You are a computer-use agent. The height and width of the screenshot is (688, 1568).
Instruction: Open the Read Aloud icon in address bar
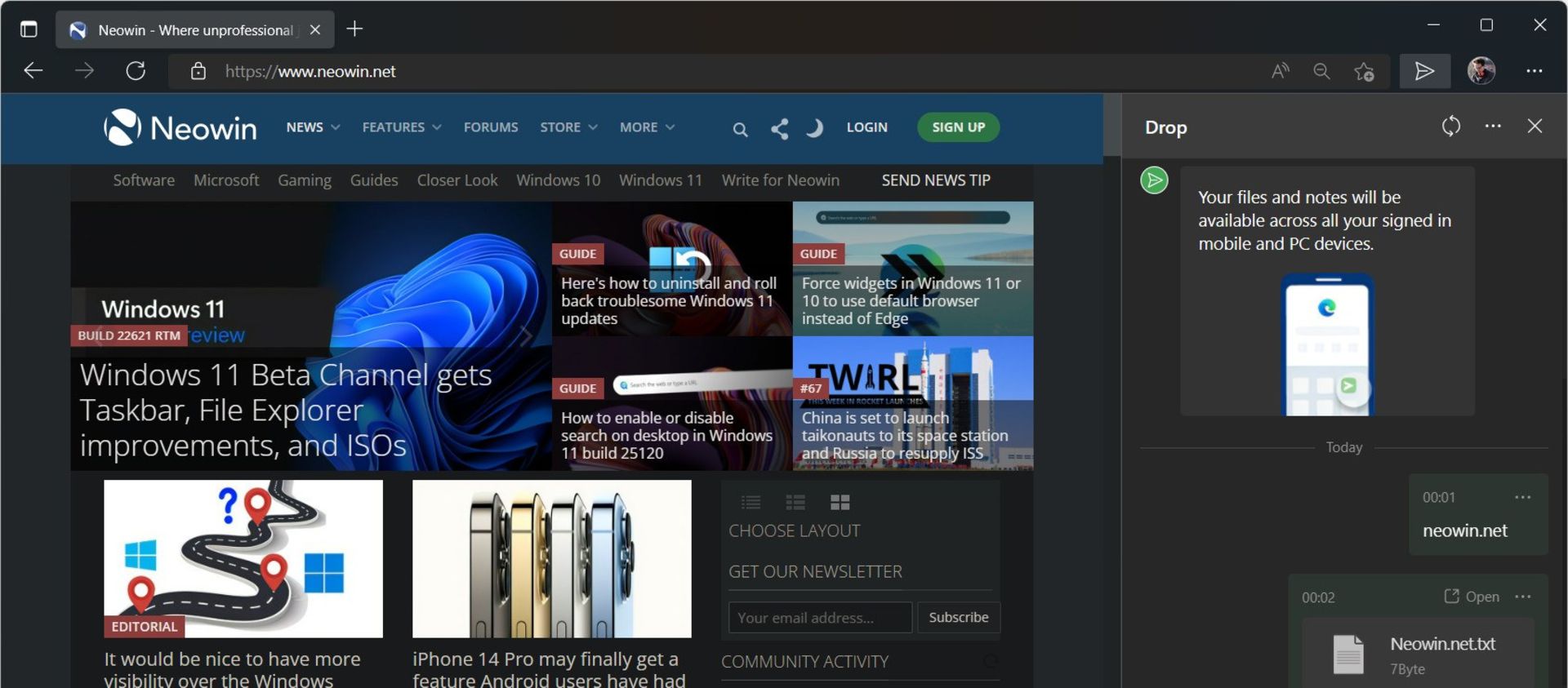(x=1280, y=72)
